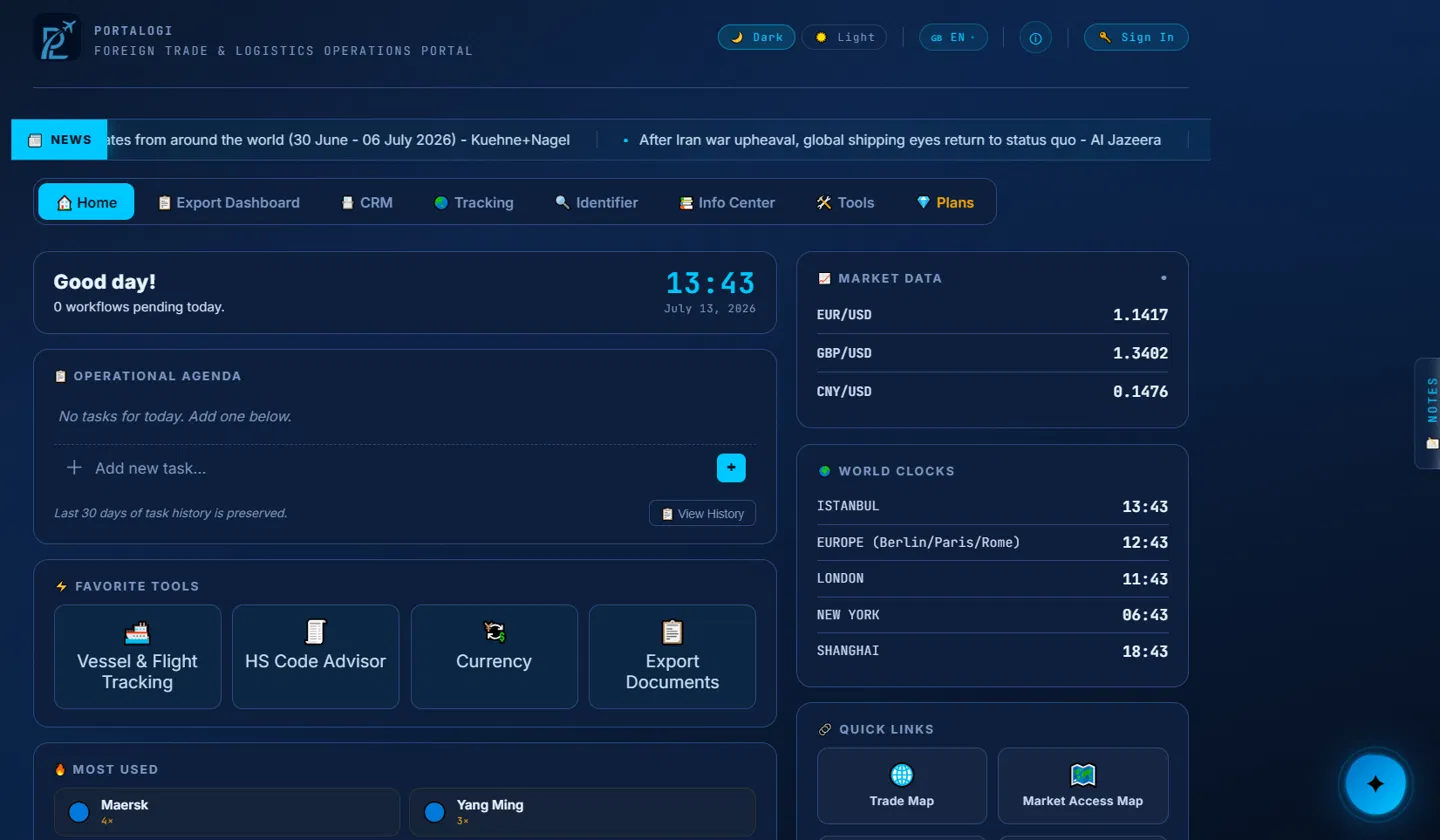Open the Notes side panel tab
1440x840 pixels.
1429,413
